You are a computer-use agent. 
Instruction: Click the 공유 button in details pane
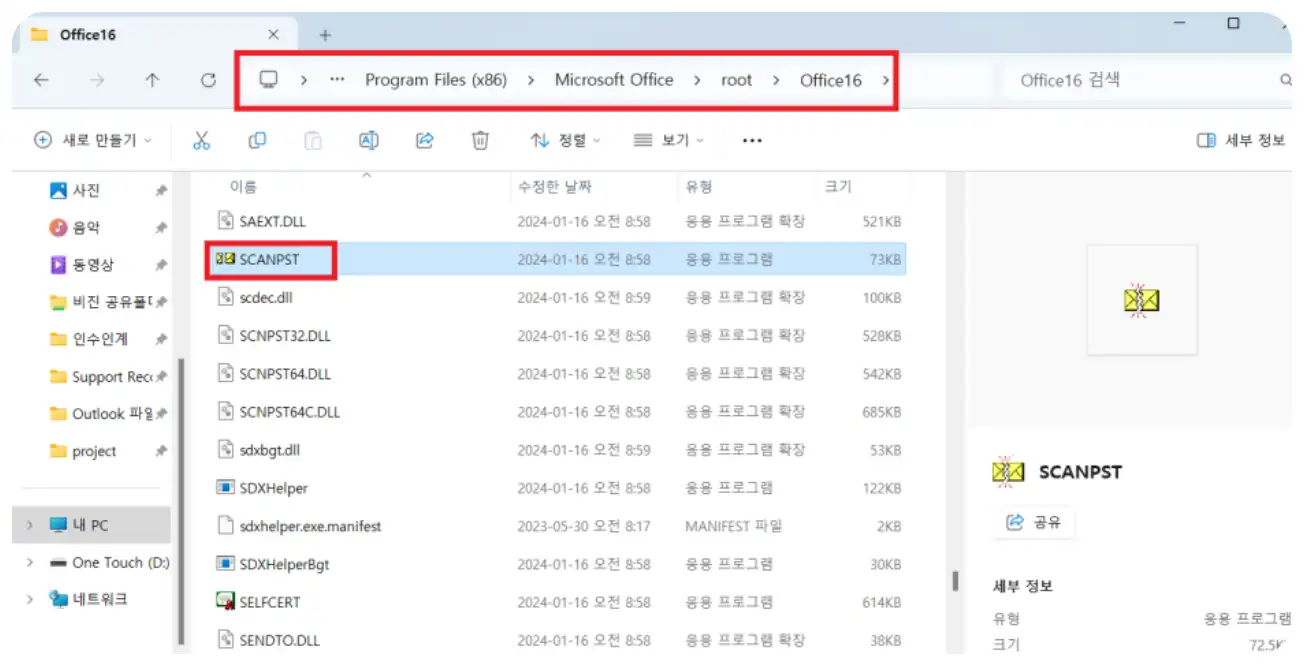pyautogui.click(x=1034, y=522)
